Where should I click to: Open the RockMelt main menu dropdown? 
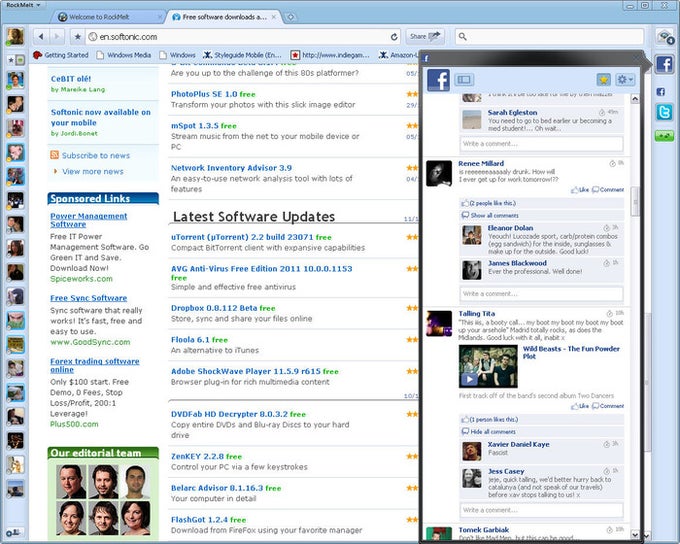23,5
